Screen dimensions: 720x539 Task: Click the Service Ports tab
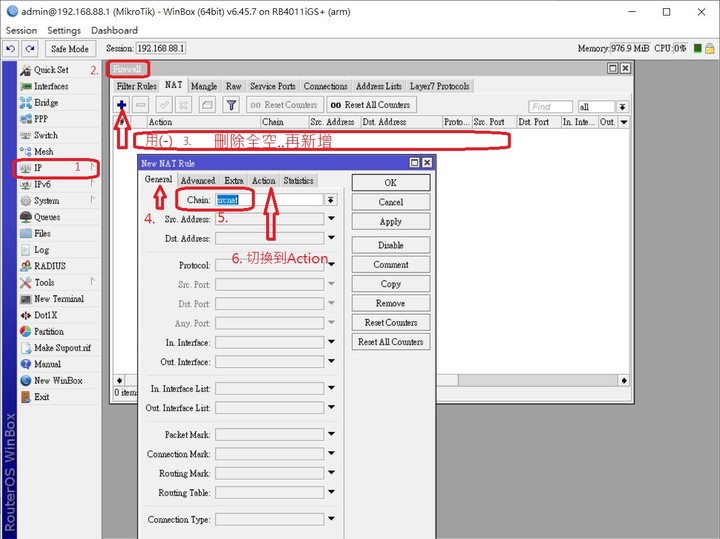coord(273,86)
